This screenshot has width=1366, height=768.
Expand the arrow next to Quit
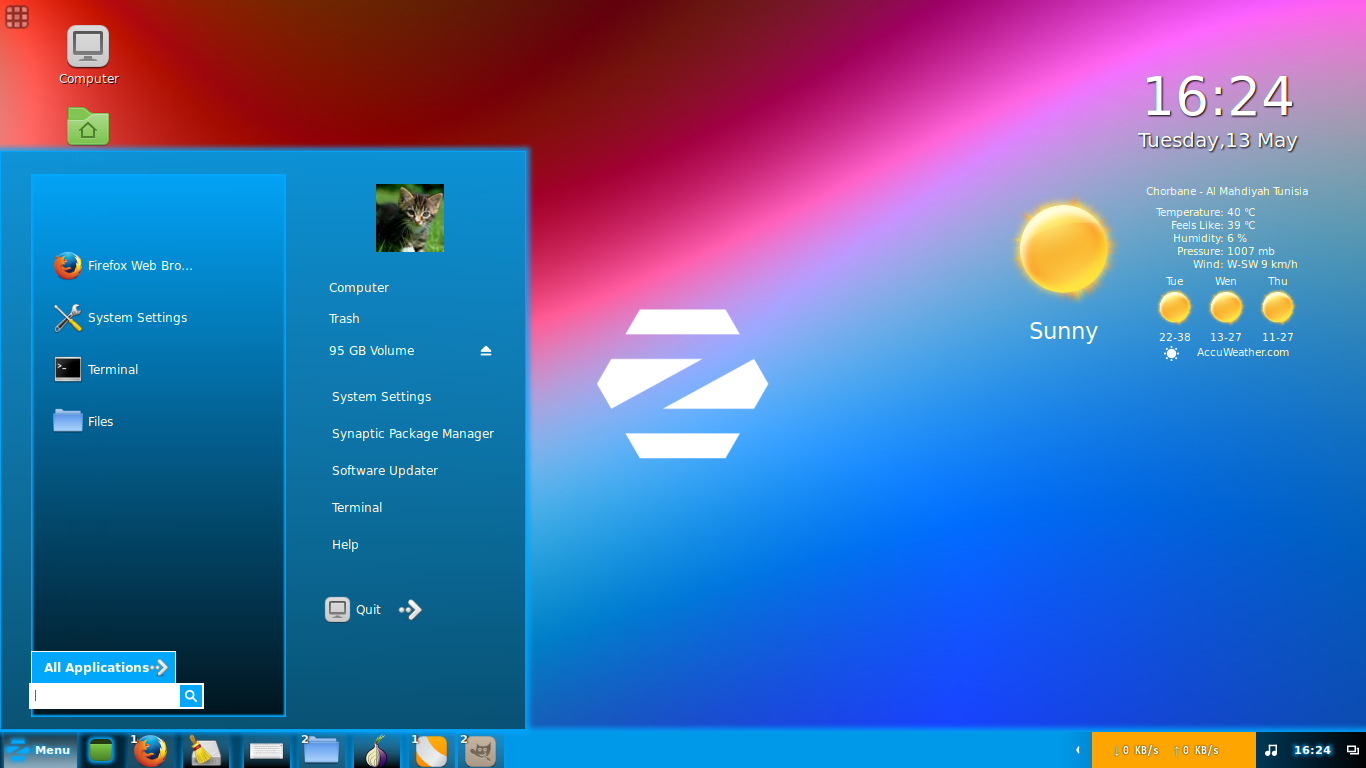[410, 610]
